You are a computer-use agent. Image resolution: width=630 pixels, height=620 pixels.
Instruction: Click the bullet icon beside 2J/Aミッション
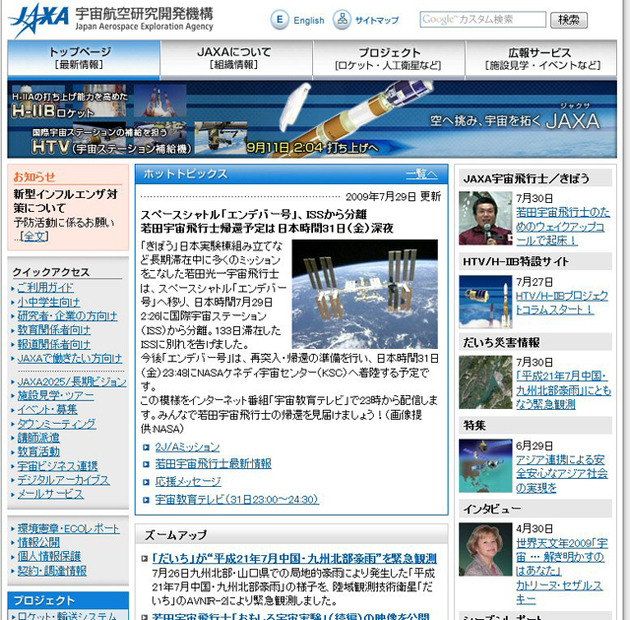146,447
